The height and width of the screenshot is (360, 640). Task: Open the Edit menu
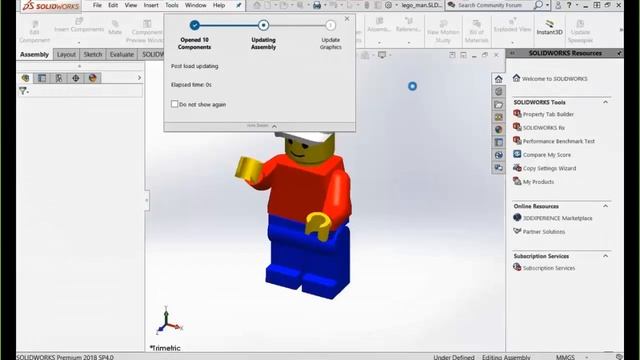(113, 5)
